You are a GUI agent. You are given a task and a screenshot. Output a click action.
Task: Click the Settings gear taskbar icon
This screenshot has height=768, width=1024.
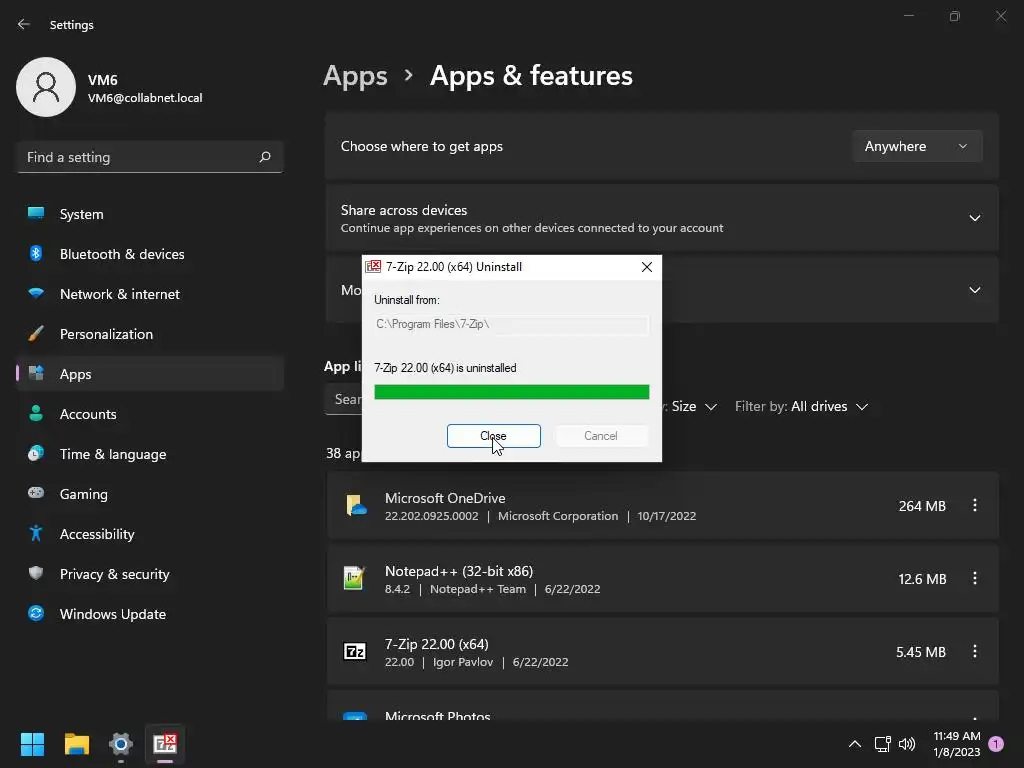[121, 744]
